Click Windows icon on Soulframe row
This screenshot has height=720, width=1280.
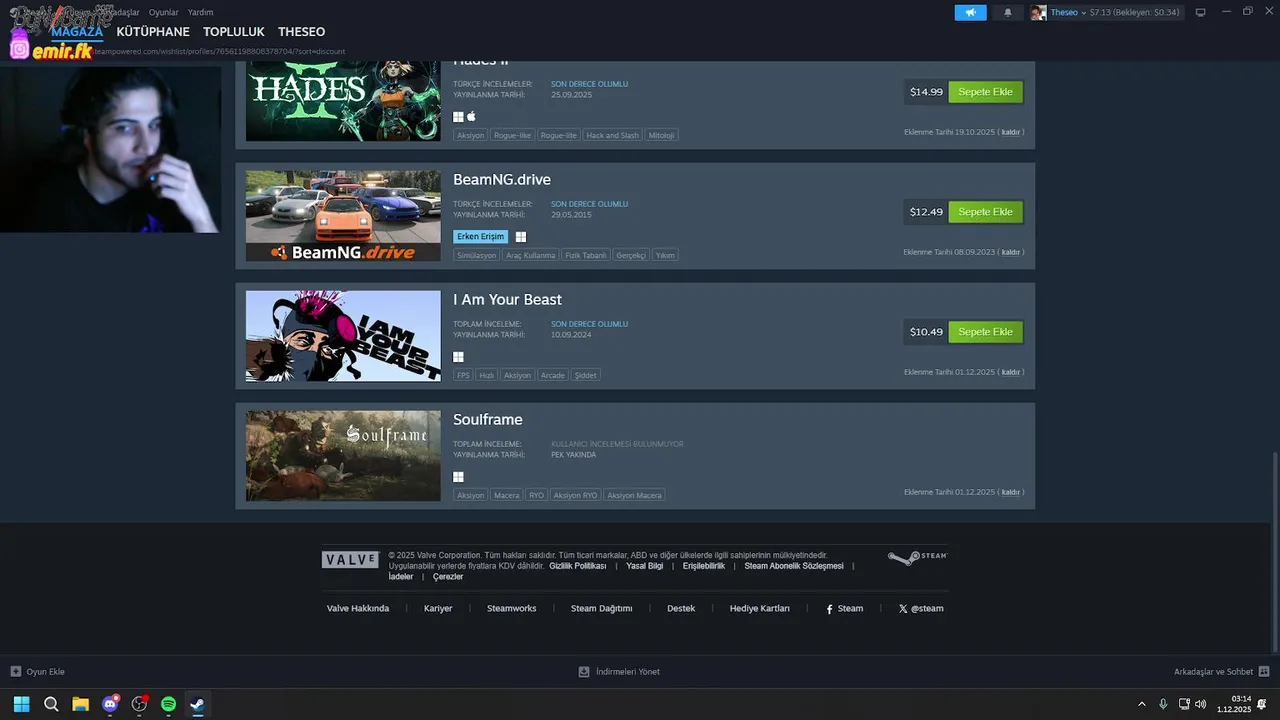[458, 477]
